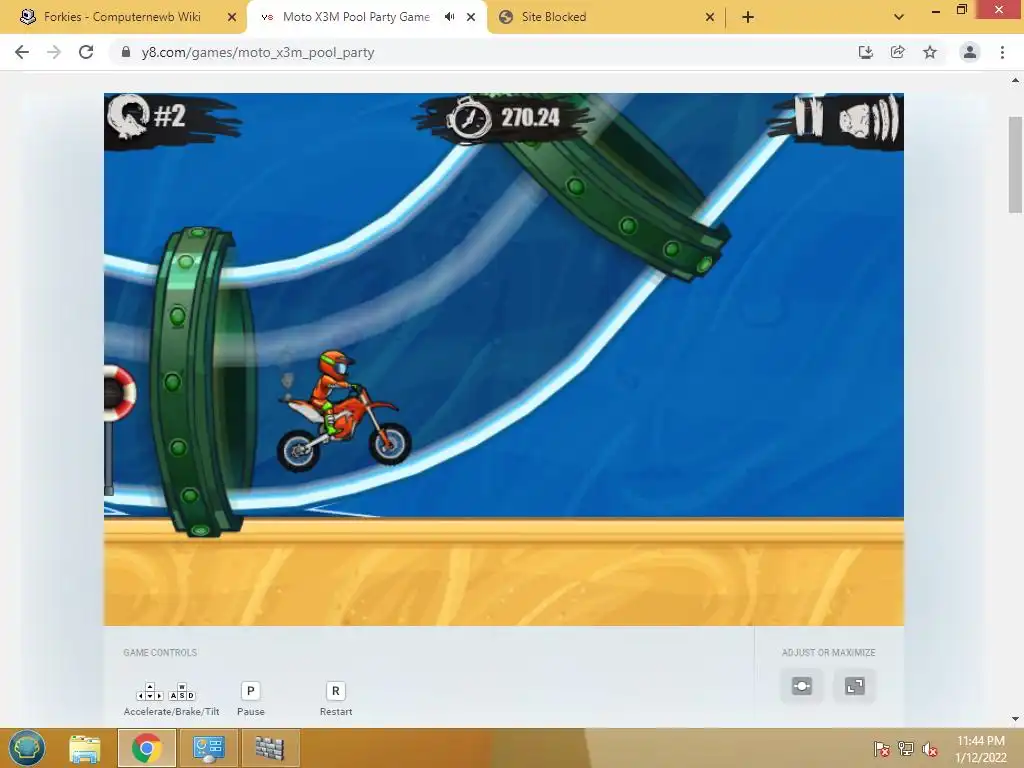Open the brick wall firewall taskbar icon
Image resolution: width=1024 pixels, height=768 pixels.
coord(270,748)
